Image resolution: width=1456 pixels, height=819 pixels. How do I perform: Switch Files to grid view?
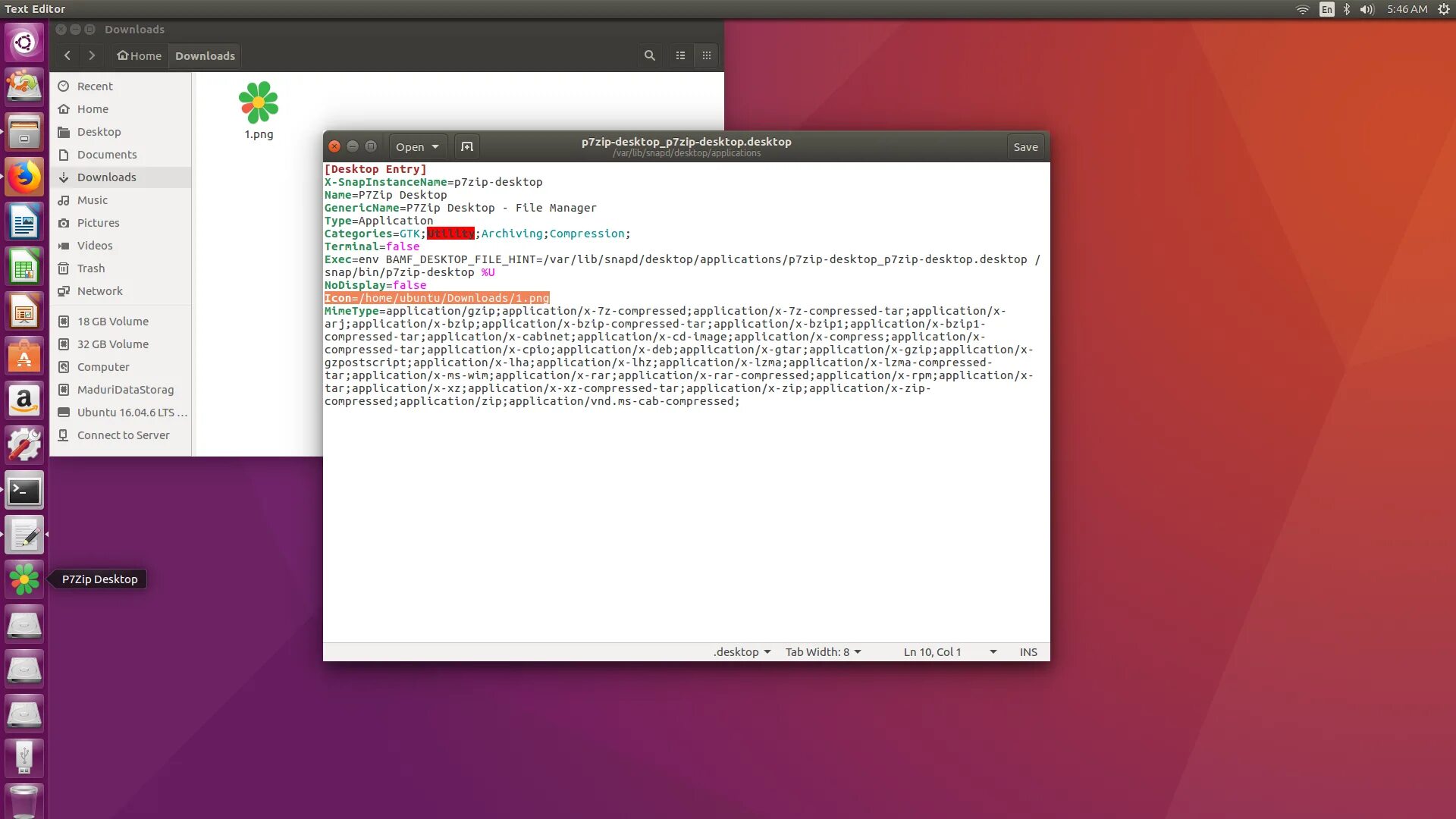click(x=707, y=55)
